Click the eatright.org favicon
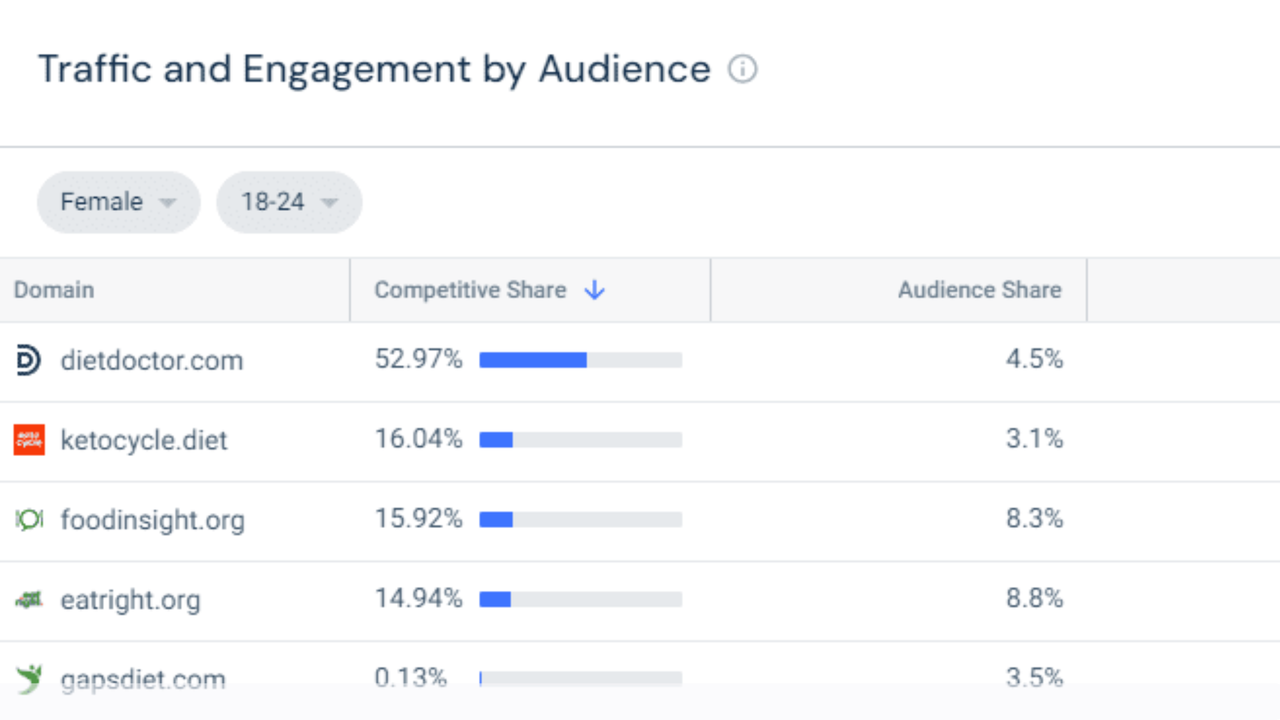Screen dimensions: 1280x720 click(x=29, y=600)
